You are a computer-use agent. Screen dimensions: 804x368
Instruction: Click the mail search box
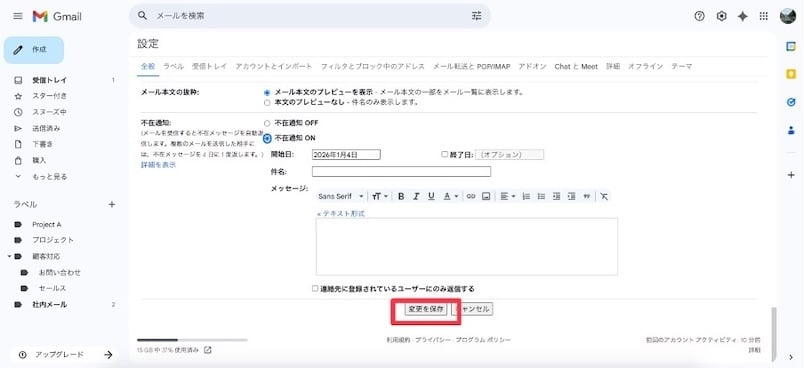click(310, 16)
